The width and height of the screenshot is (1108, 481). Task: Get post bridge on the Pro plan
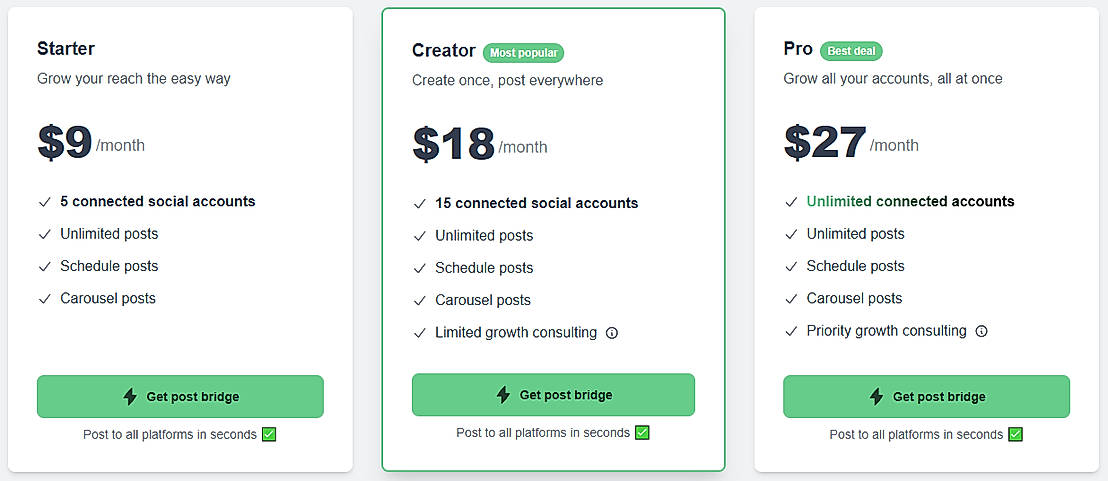pyautogui.click(x=926, y=397)
